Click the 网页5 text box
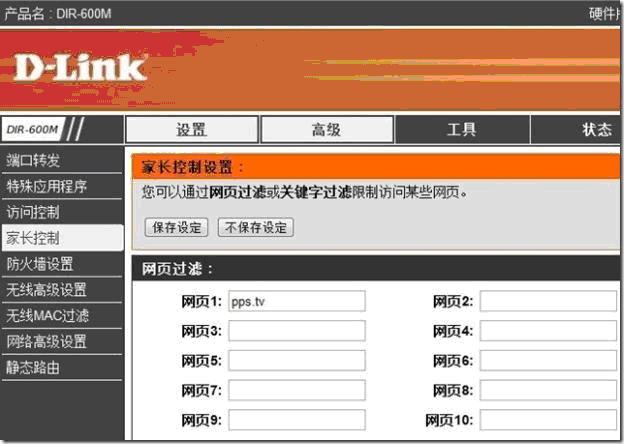Screen dimensions: 624x444 (296, 361)
